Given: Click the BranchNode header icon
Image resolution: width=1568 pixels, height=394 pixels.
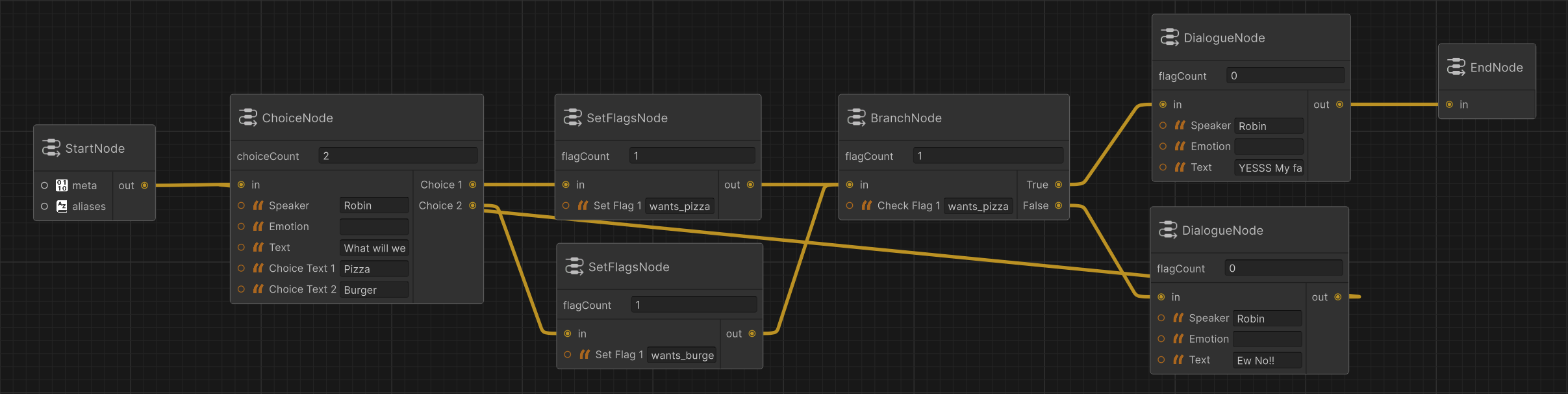Looking at the screenshot, I should (x=856, y=118).
